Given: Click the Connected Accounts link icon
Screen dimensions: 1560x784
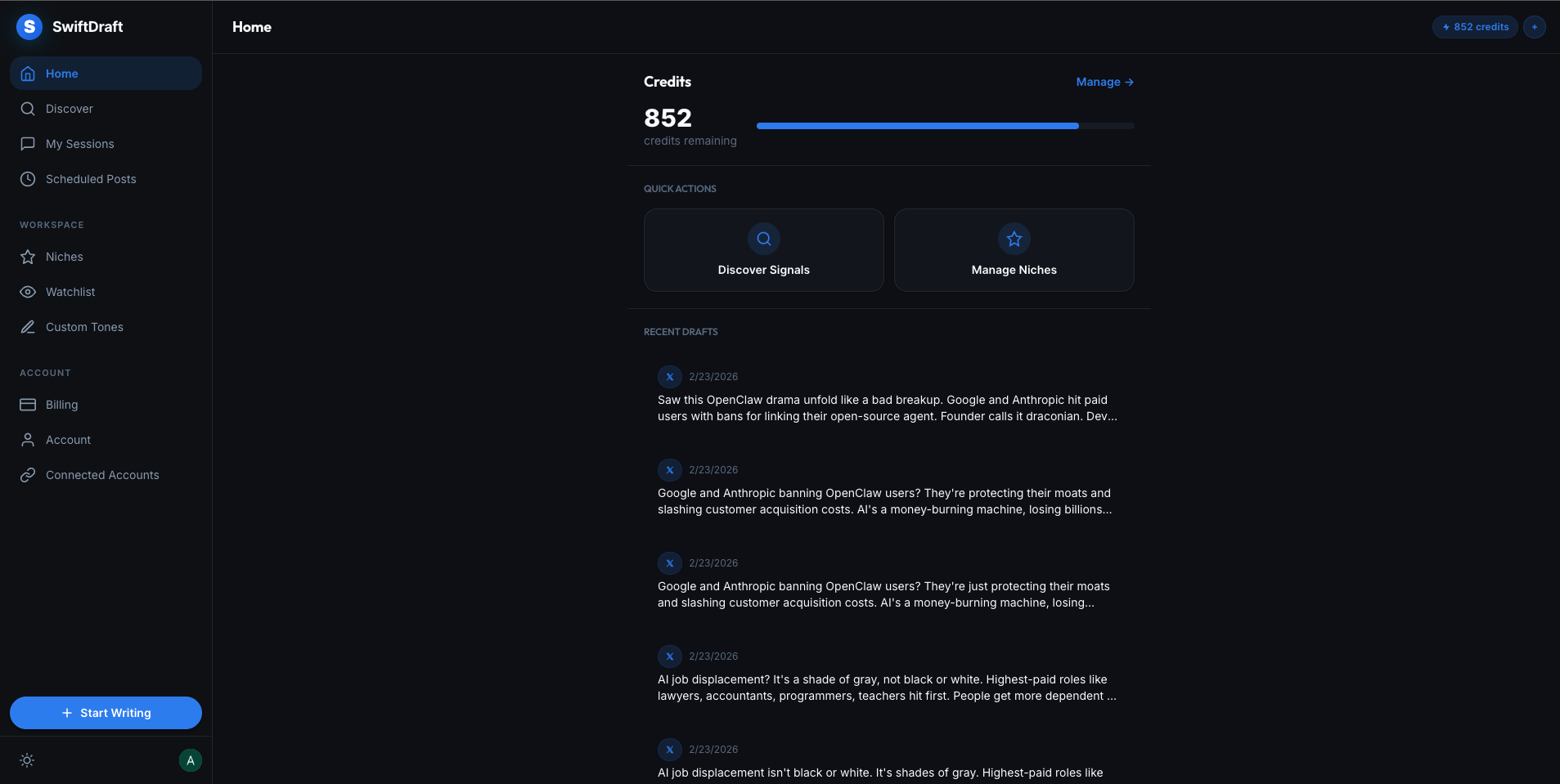Looking at the screenshot, I should click(x=27, y=474).
